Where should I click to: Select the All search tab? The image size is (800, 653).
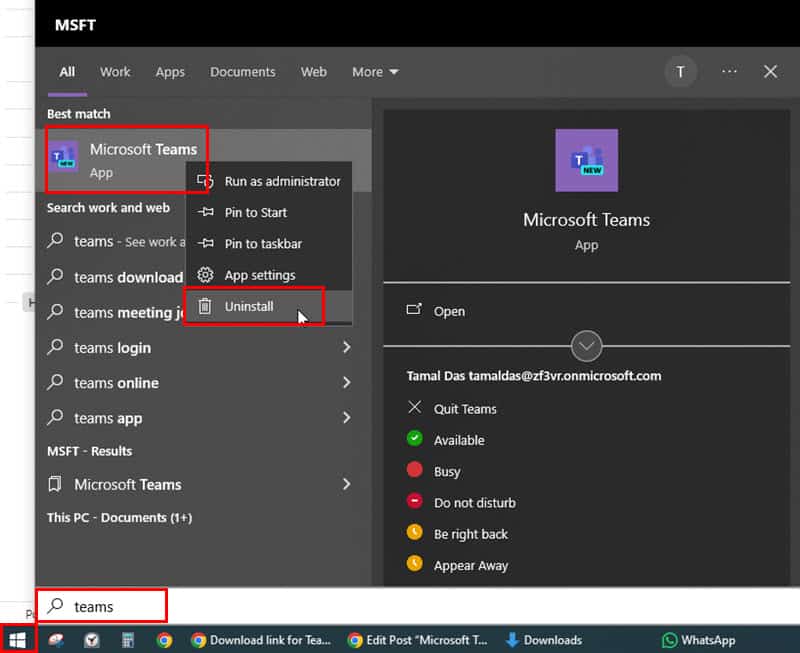(67, 72)
